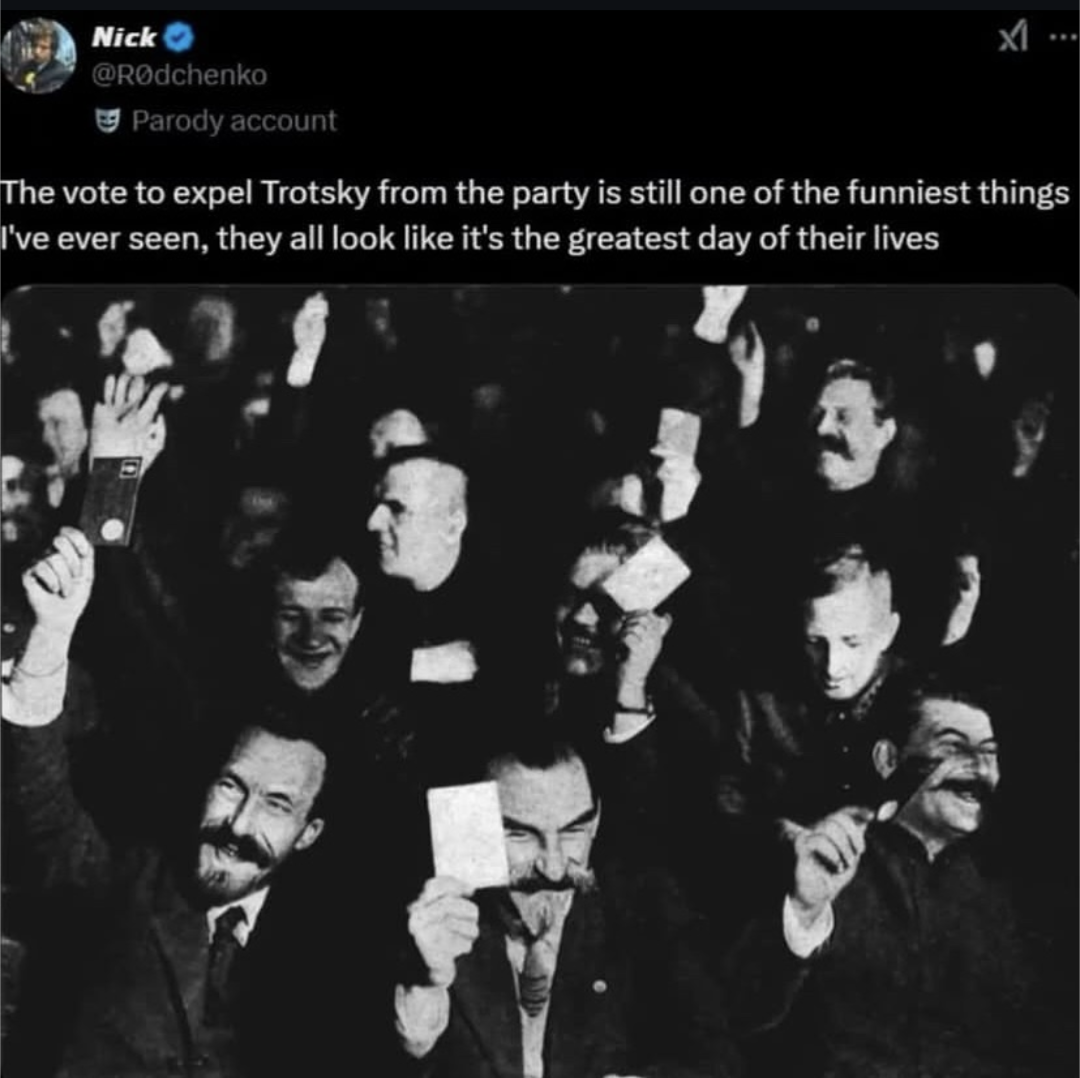
Task: Click the "Parody account" label
Action: click(x=234, y=121)
